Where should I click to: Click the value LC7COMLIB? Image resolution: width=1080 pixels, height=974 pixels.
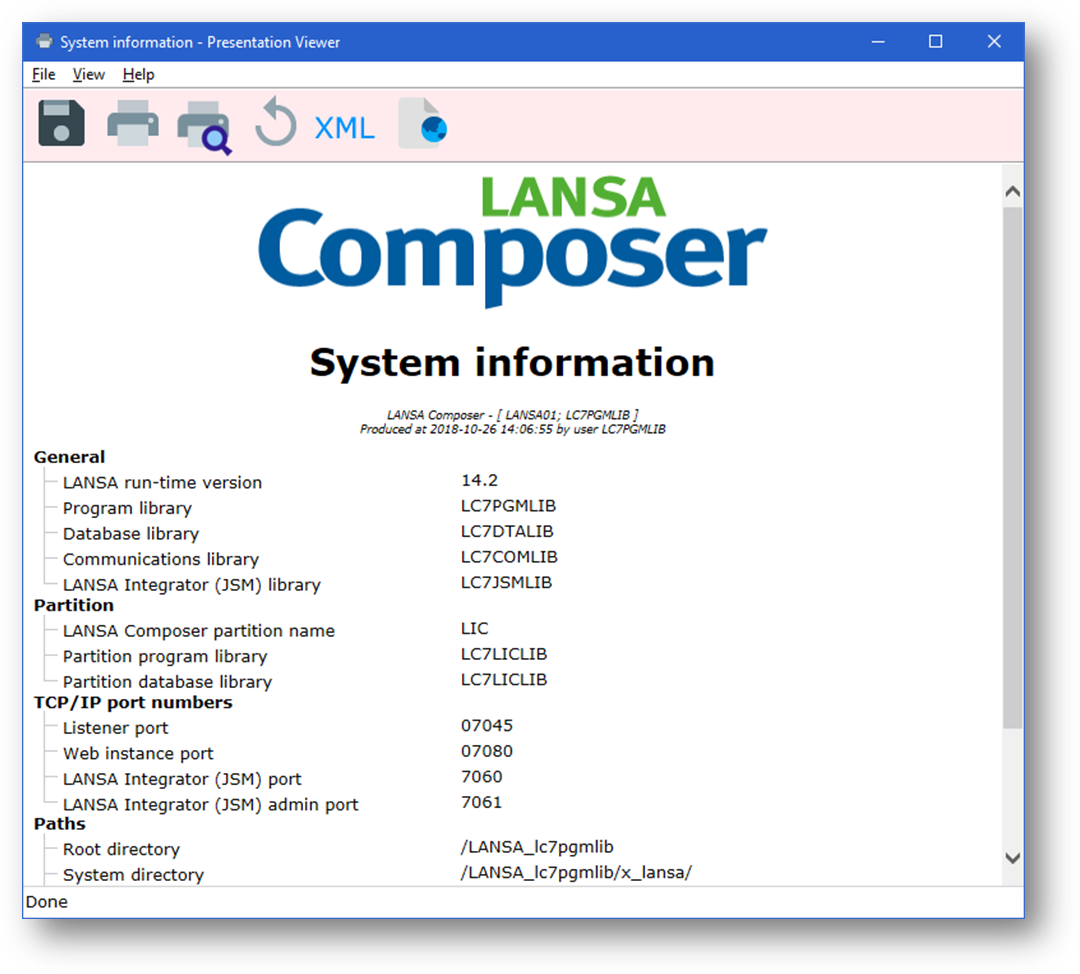point(509,557)
